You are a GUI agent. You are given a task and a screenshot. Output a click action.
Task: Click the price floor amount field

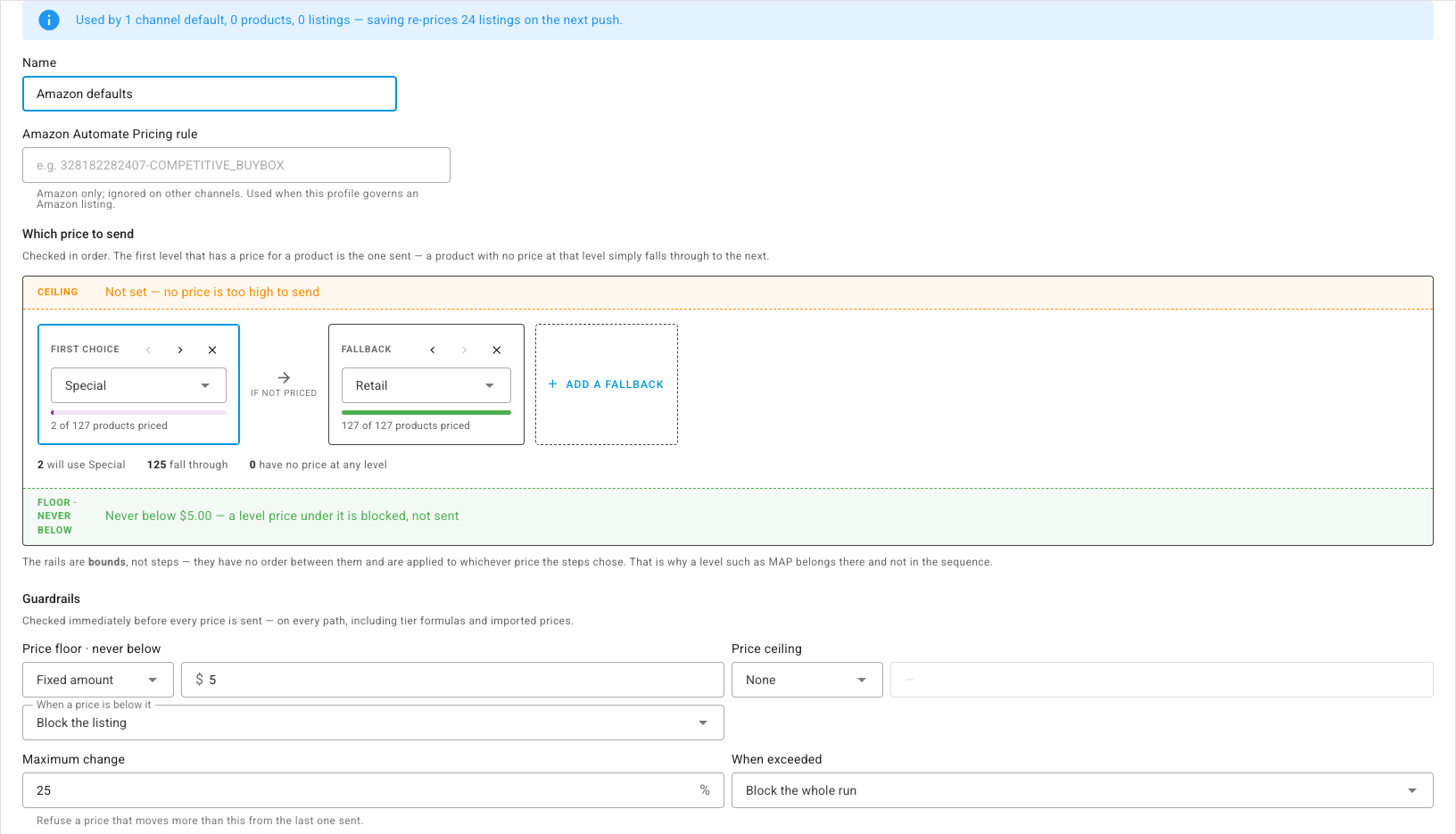(452, 680)
